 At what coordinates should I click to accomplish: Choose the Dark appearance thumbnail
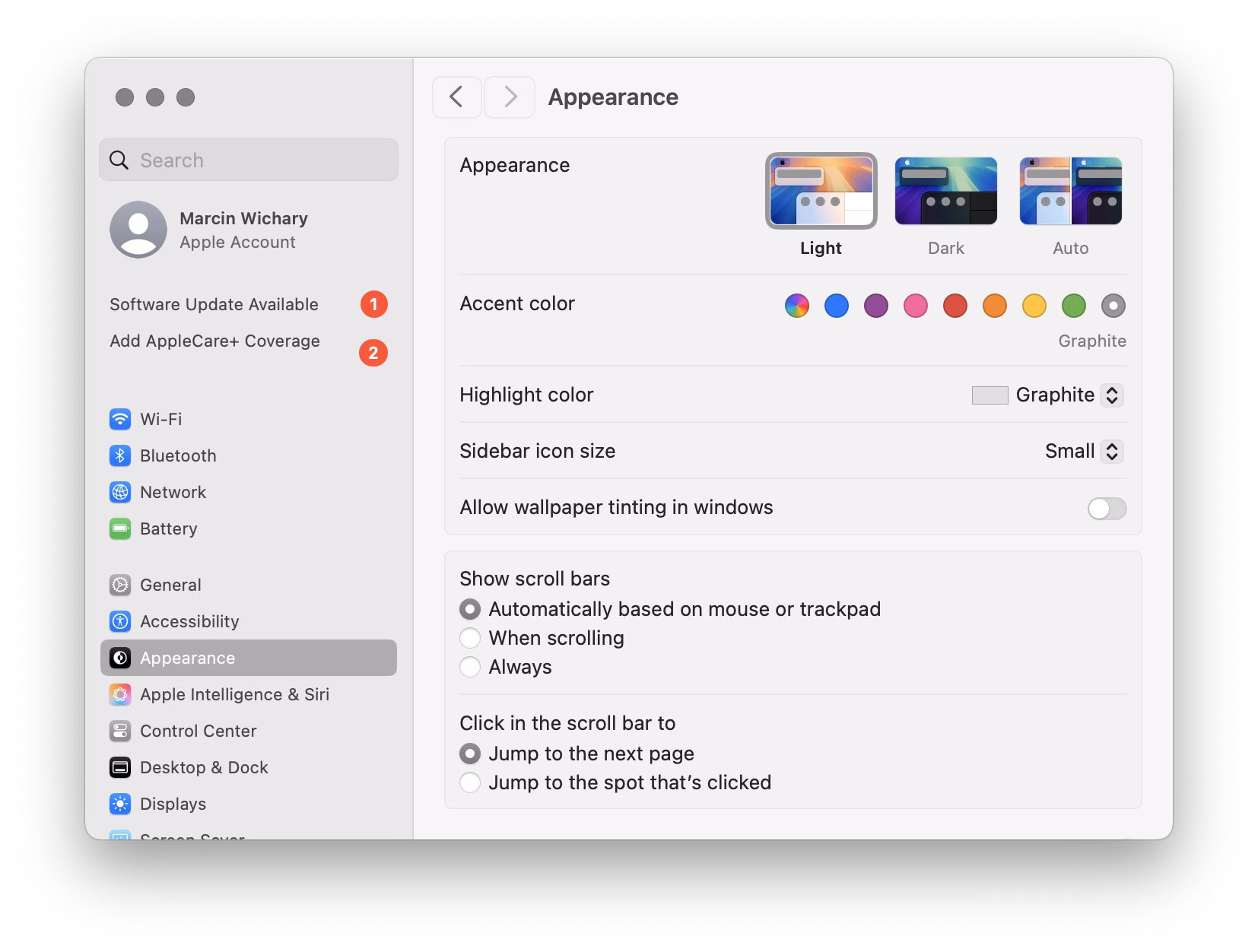coord(945,192)
